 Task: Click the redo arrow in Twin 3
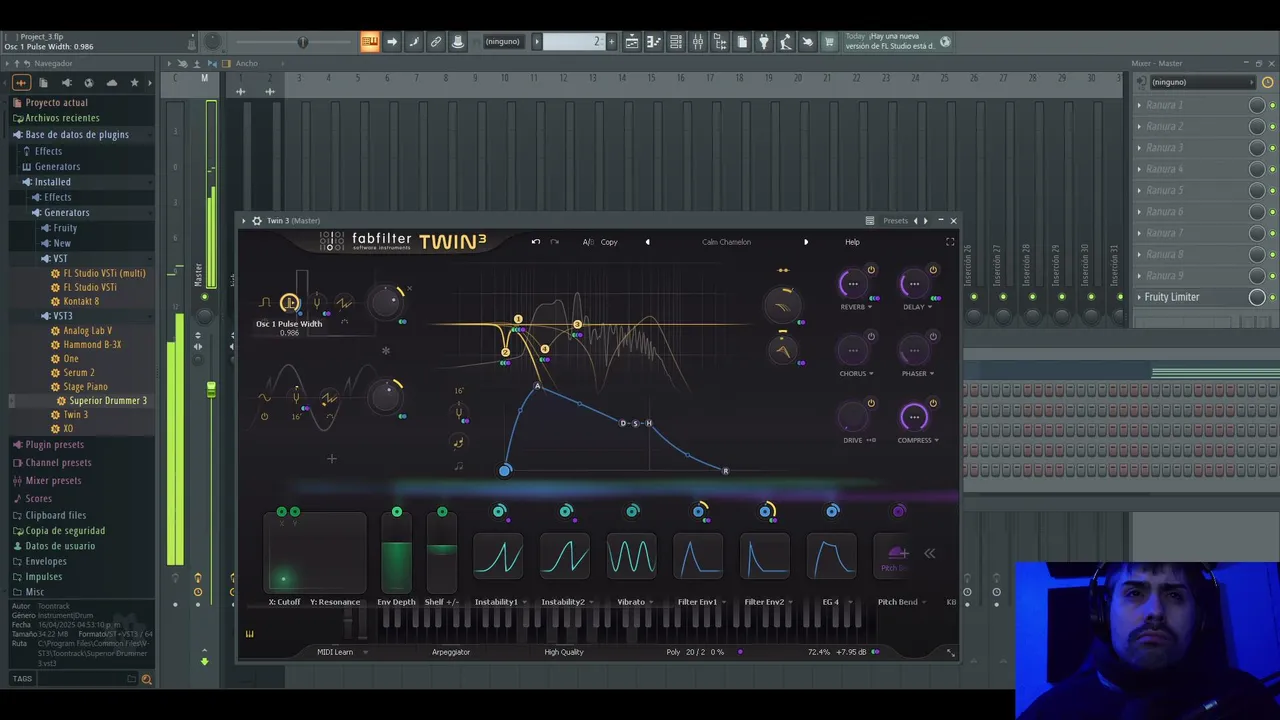click(x=555, y=242)
